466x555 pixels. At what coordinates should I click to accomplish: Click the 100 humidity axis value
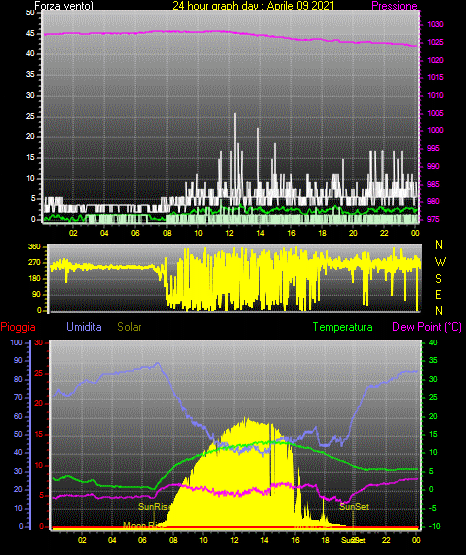tap(16, 342)
